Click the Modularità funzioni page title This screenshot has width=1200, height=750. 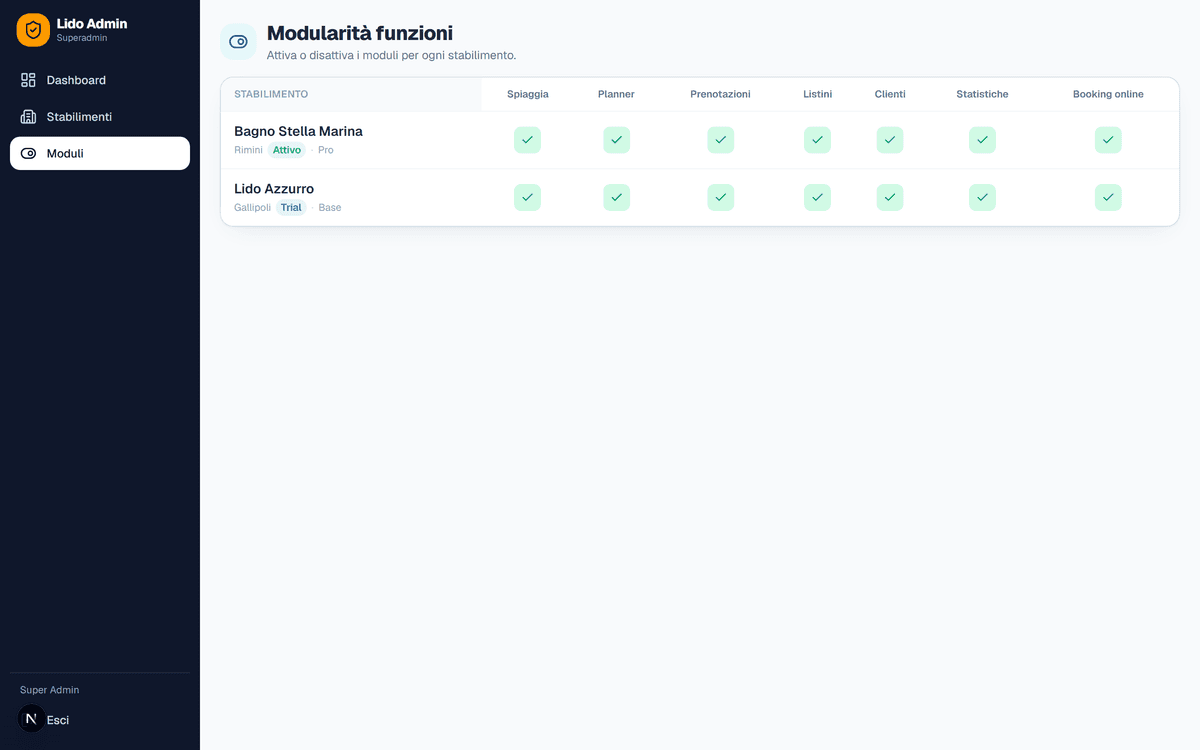click(360, 33)
